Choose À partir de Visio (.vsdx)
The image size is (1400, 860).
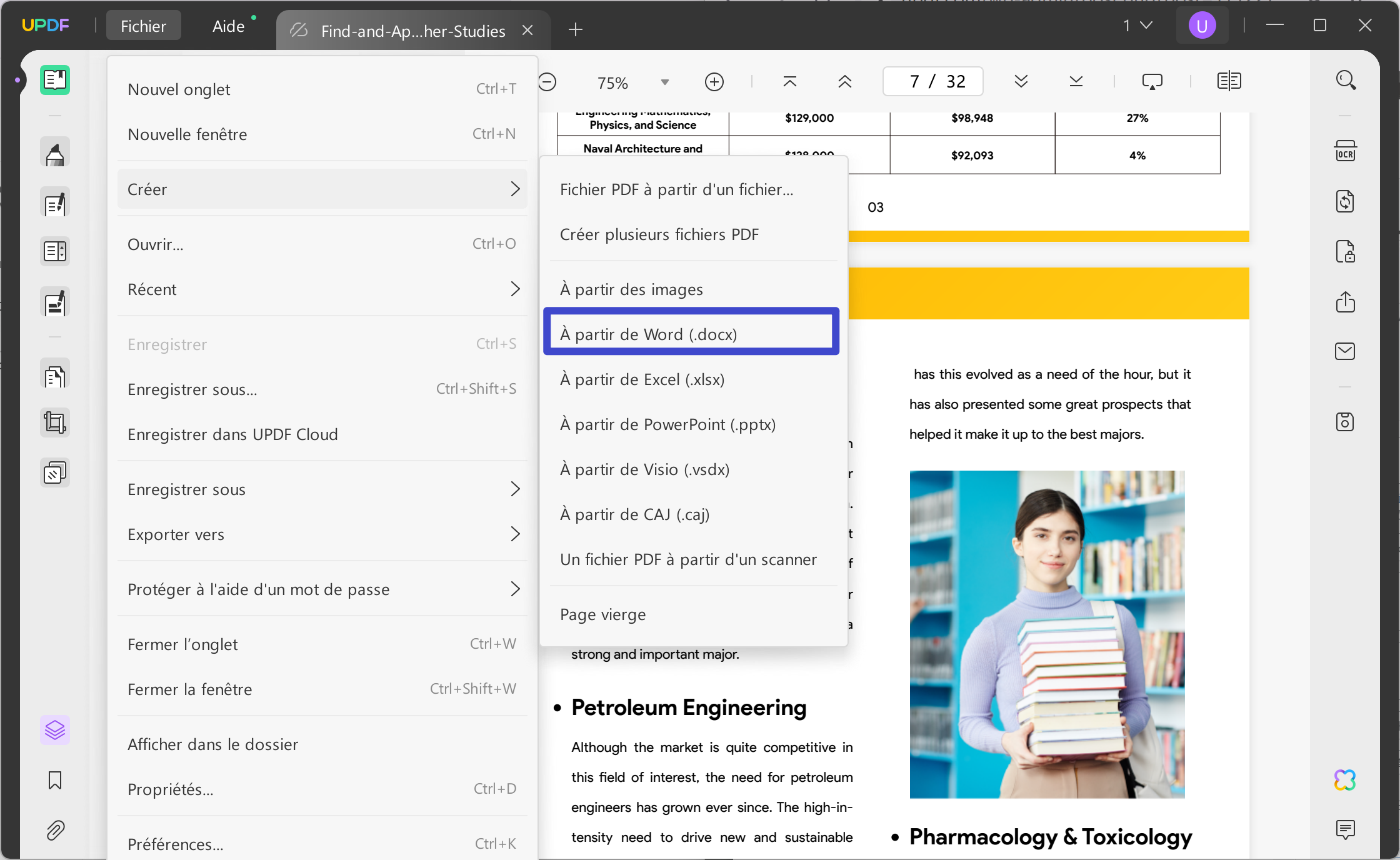coord(692,469)
